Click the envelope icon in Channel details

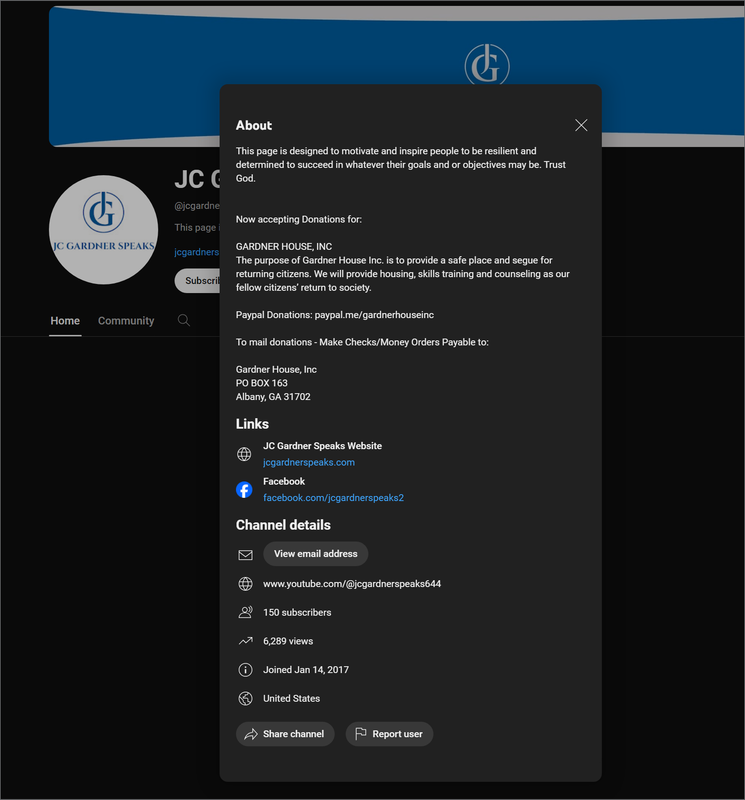coord(245,555)
